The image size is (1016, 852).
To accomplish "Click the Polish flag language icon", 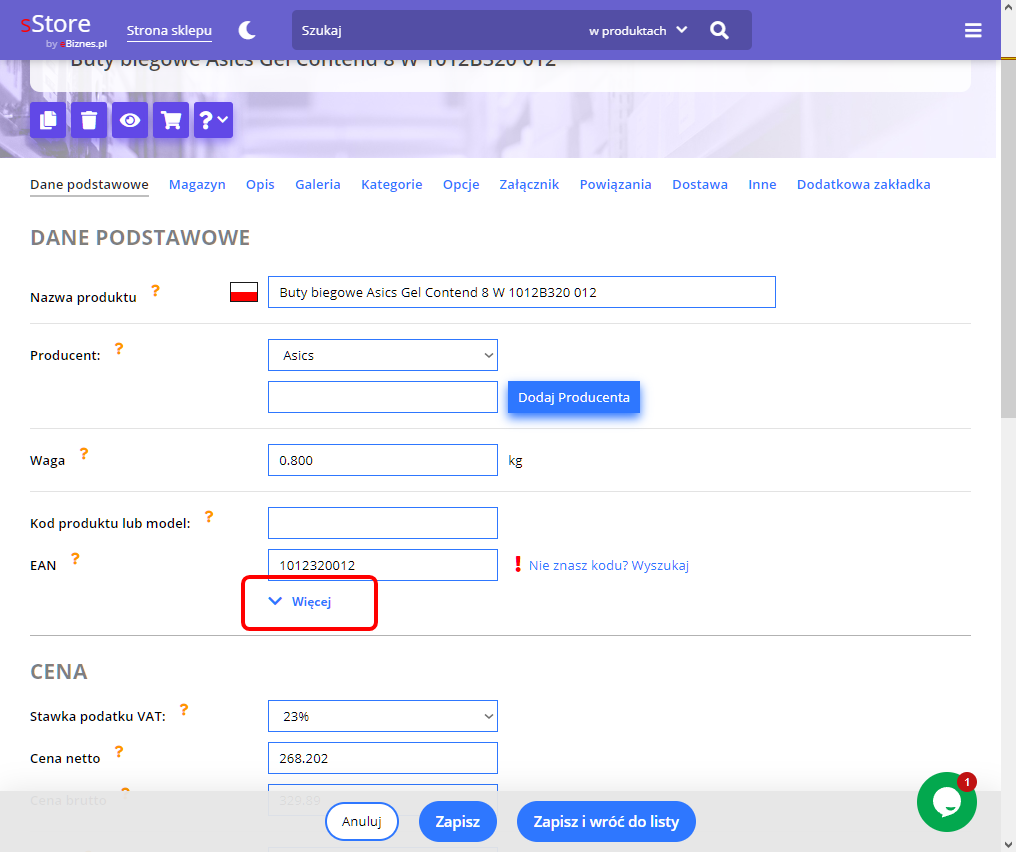I will point(244,292).
